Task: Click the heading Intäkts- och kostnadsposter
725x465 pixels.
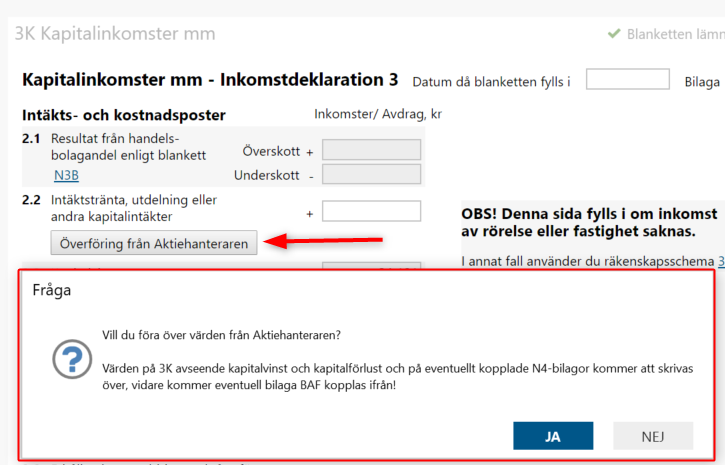Action: point(124,115)
